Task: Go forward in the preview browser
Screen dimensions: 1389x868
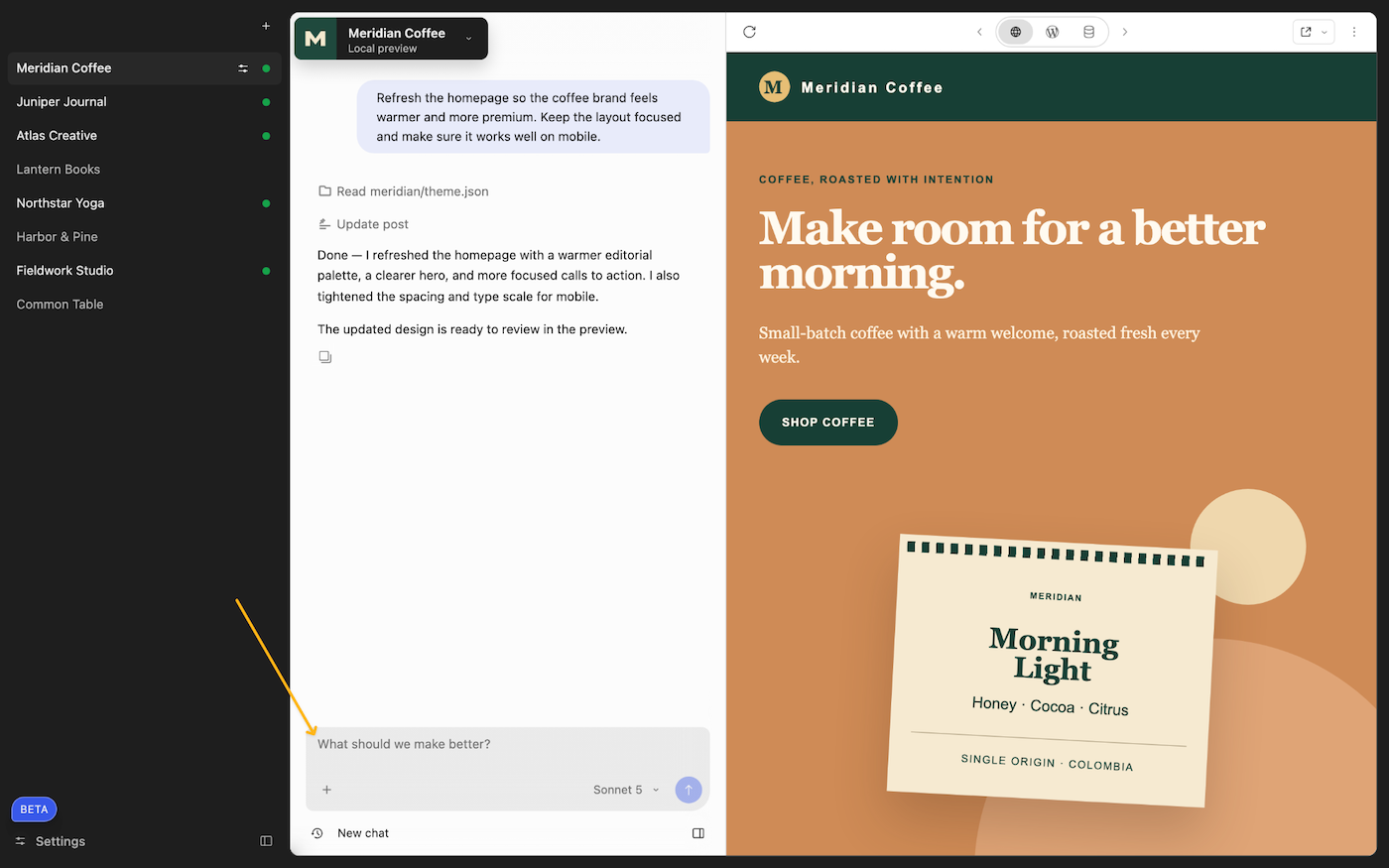Action: coord(1125,32)
